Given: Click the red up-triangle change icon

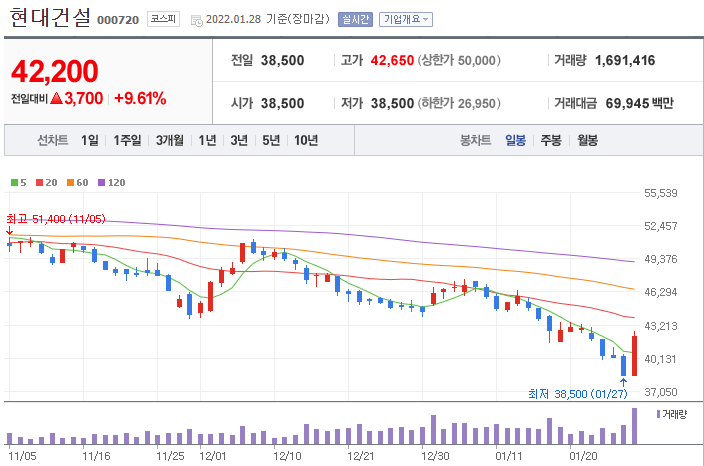Looking at the screenshot, I should click(57, 98).
